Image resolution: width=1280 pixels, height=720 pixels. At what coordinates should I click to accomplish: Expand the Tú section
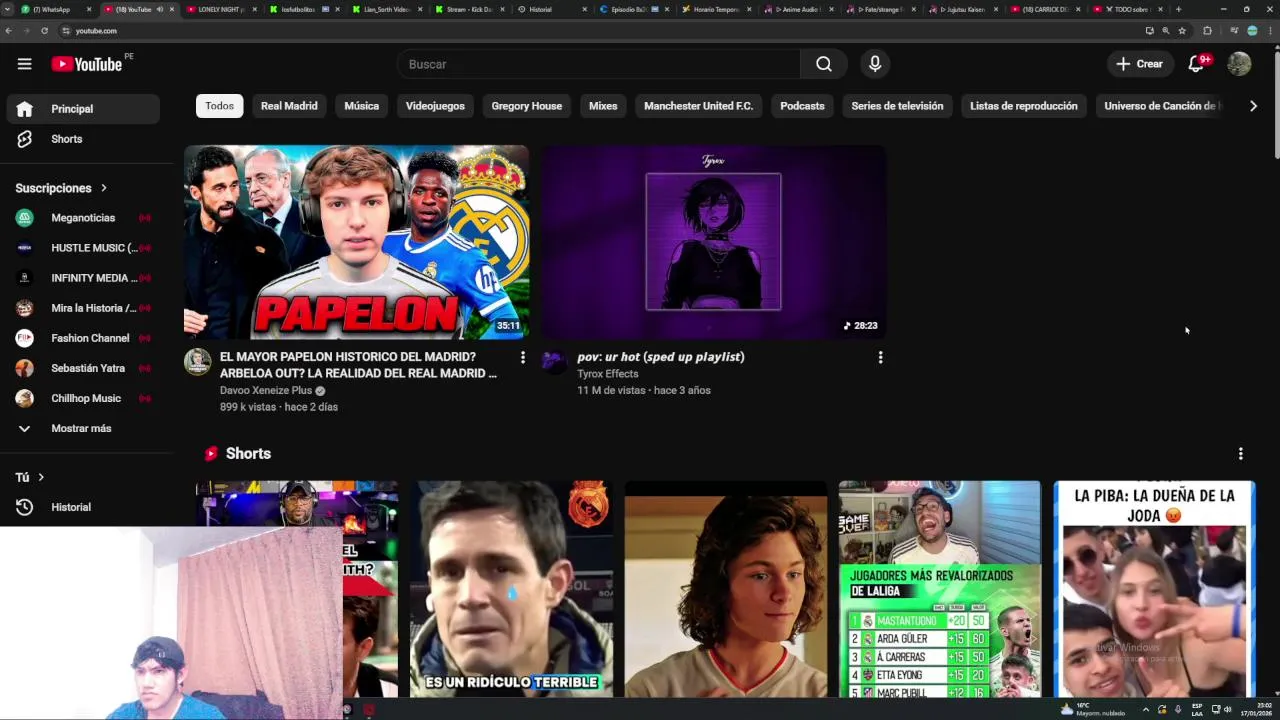(x=30, y=477)
